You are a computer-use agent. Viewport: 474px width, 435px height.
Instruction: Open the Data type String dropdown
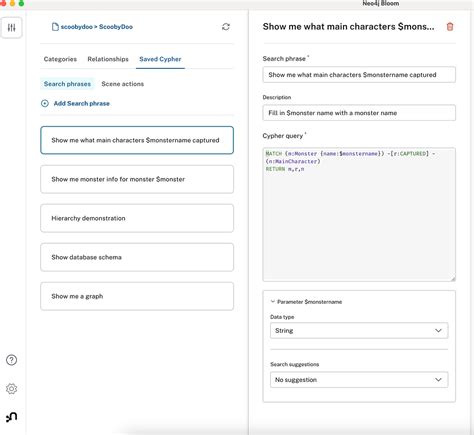point(359,331)
